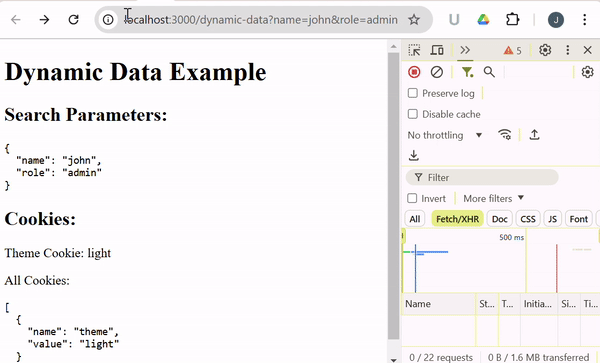The width and height of the screenshot is (600, 363).
Task: Go back to the previous page
Action: tap(16, 20)
